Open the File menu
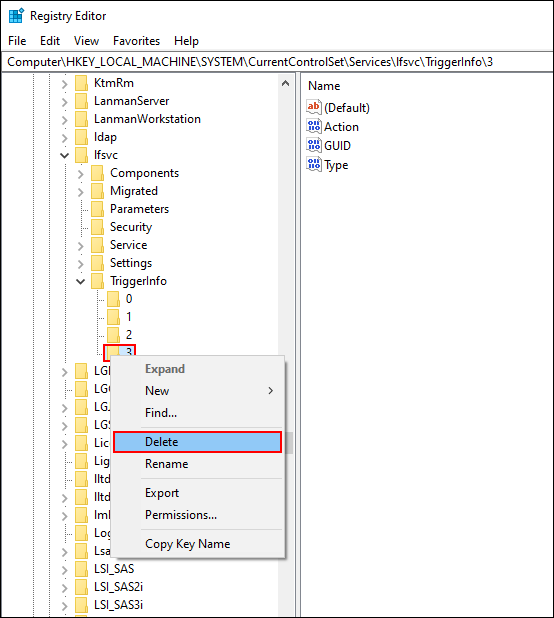 tap(17, 41)
